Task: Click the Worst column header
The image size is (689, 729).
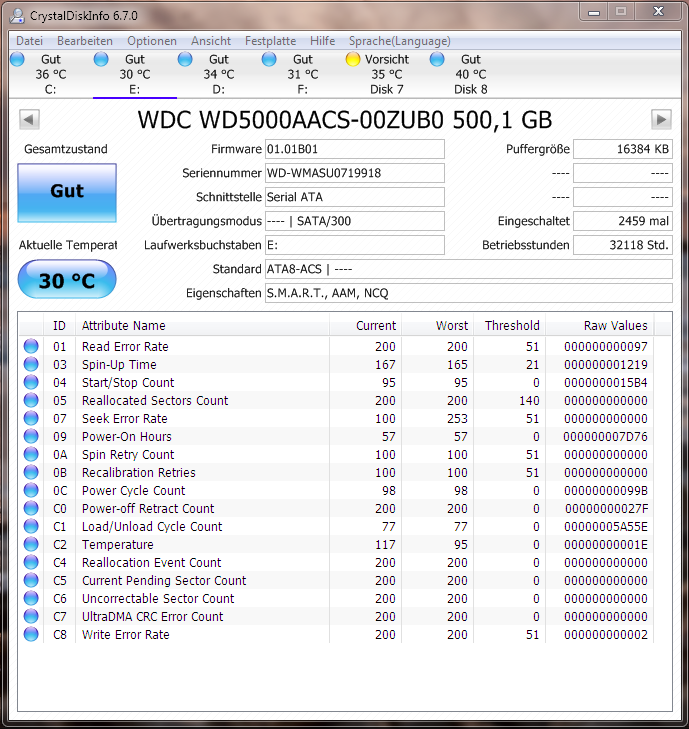Action: [x=438, y=325]
